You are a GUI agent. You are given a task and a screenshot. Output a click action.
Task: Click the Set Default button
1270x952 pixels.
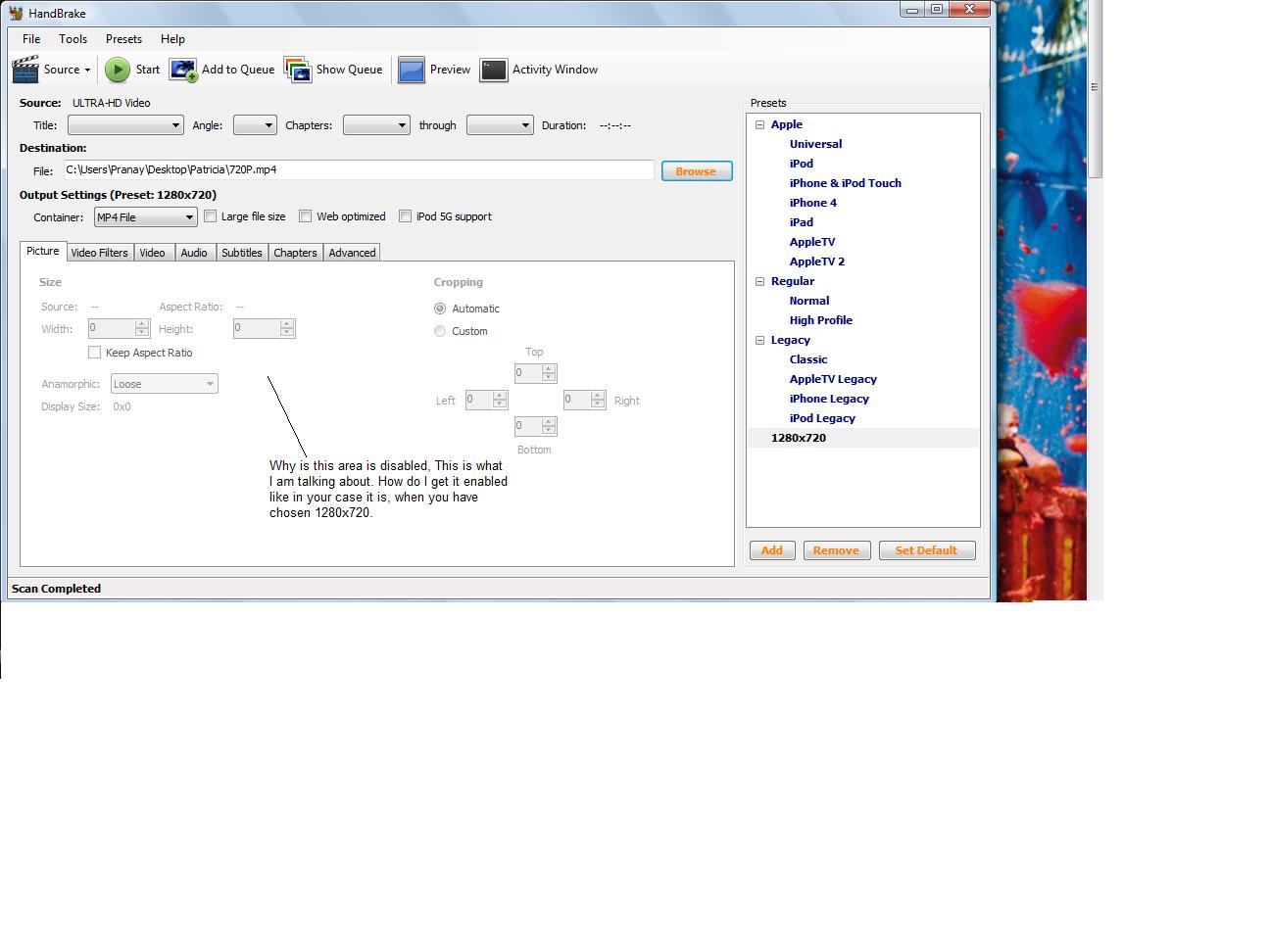927,550
